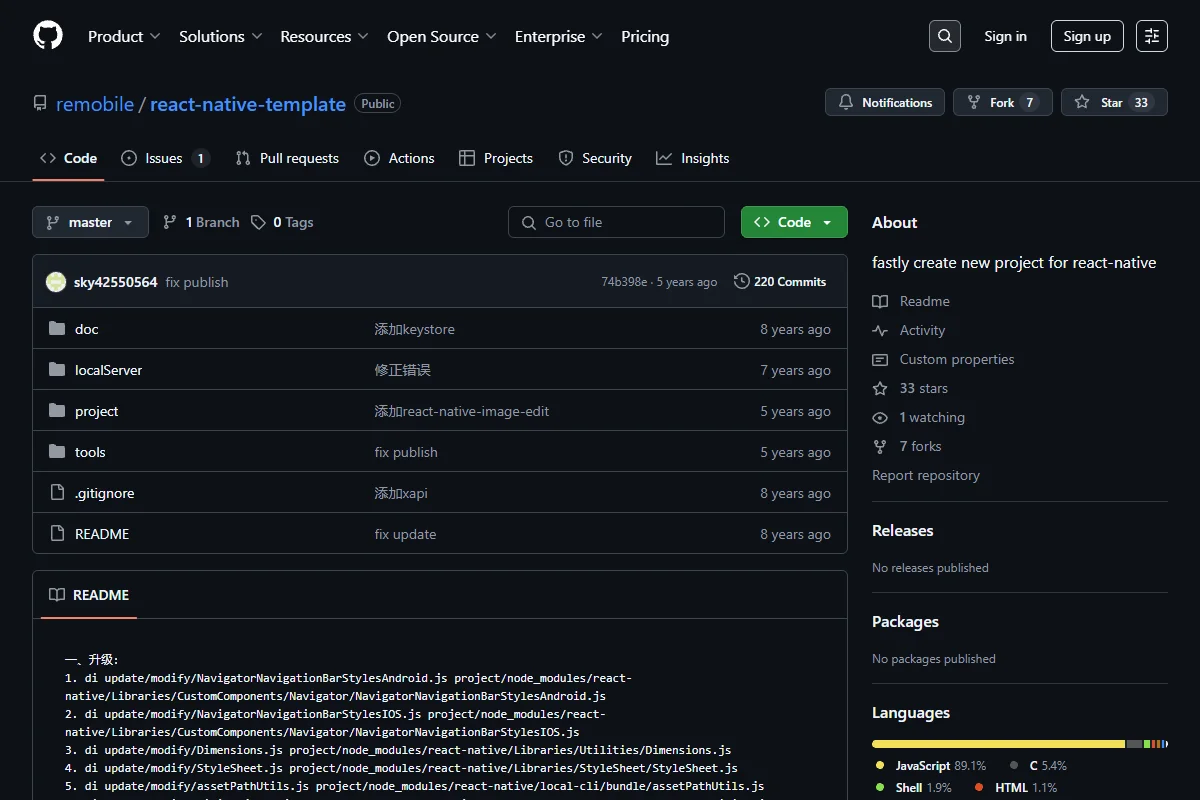Expand the master branch dropdown
The height and width of the screenshot is (800, 1200).
click(x=90, y=222)
